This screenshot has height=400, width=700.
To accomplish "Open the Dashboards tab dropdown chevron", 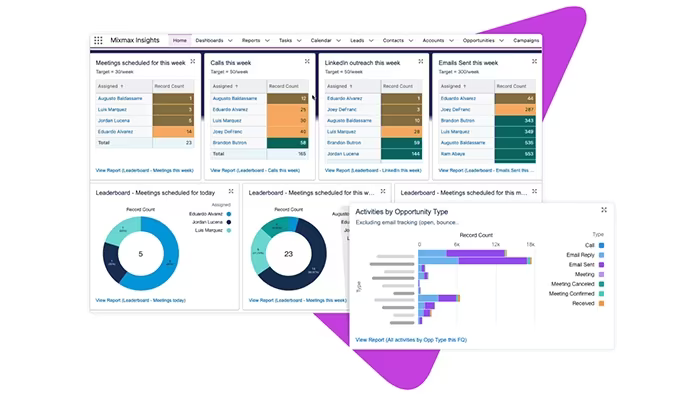I will pyautogui.click(x=230, y=41).
